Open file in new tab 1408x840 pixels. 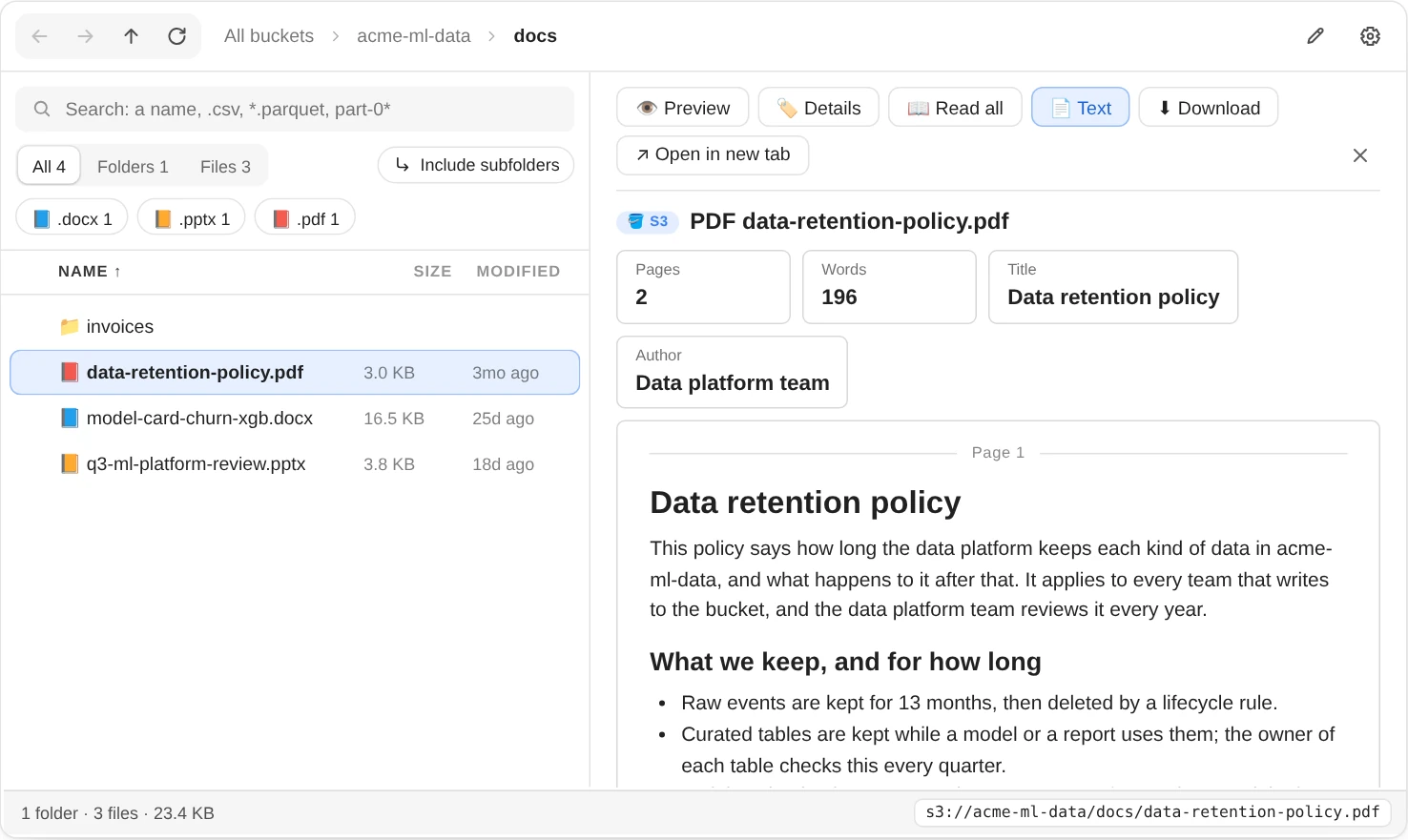(713, 154)
